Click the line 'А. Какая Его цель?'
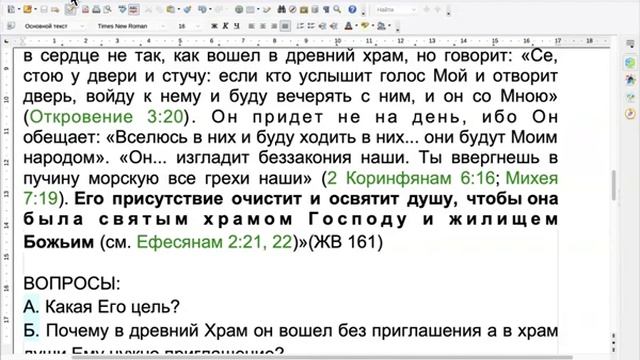Image resolution: width=640 pixels, height=360 pixels. coord(101,307)
